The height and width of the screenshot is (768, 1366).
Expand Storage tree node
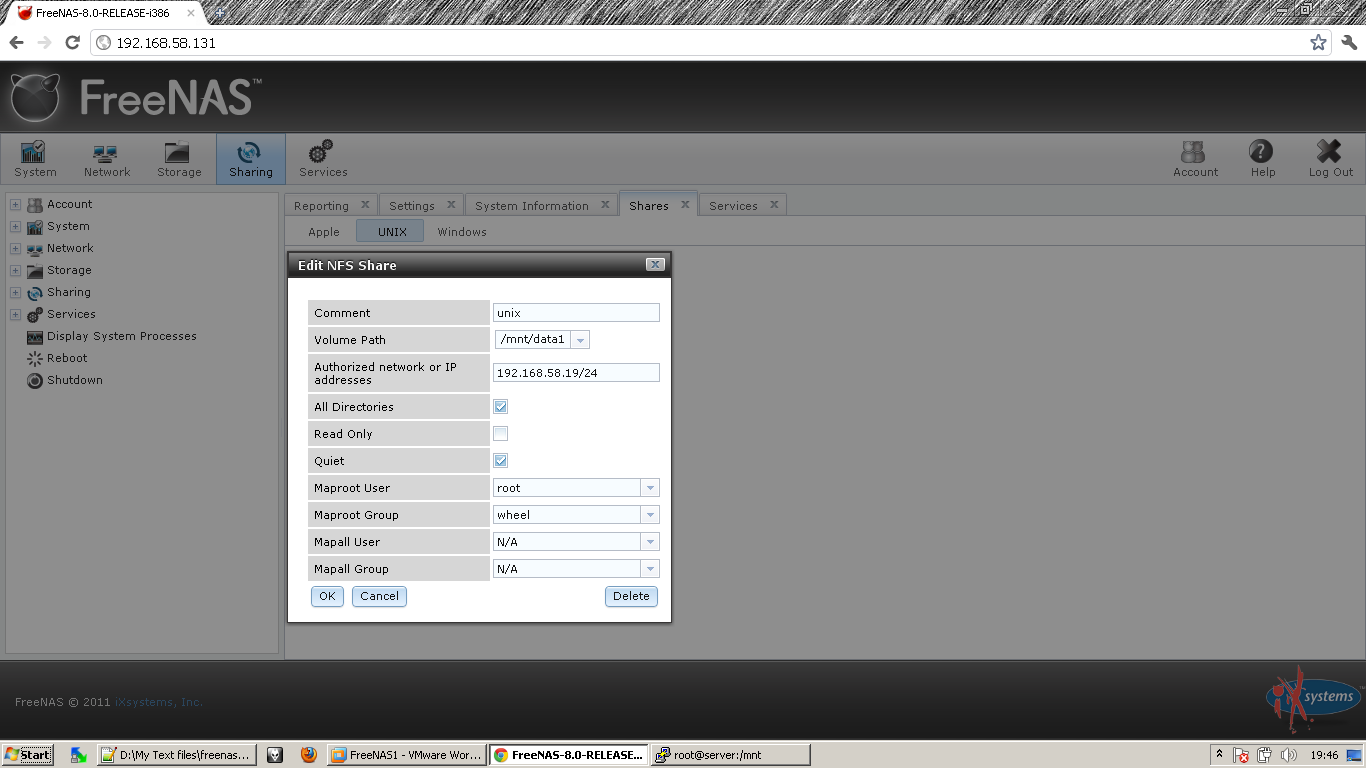pos(15,270)
